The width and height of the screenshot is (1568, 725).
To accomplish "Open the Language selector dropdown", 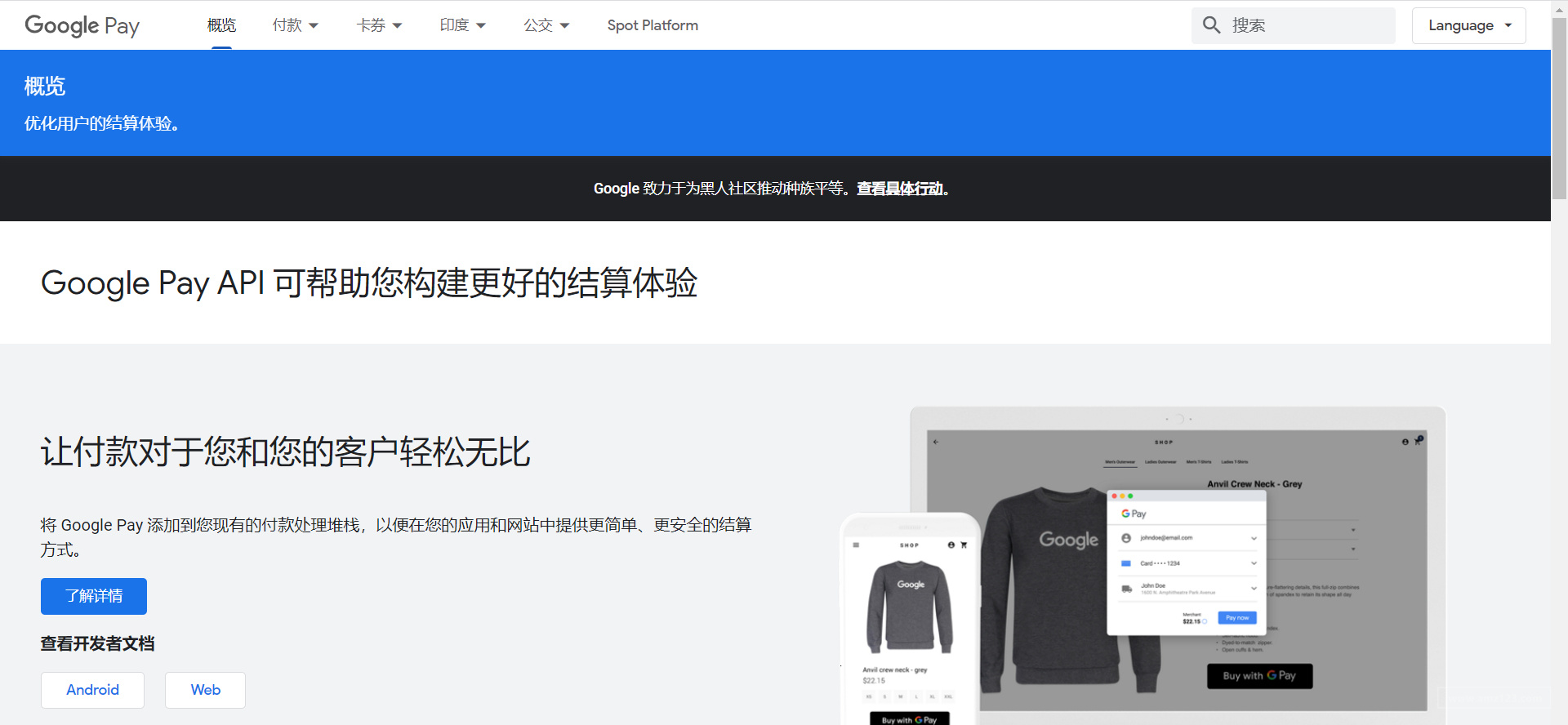I will [x=1469, y=25].
